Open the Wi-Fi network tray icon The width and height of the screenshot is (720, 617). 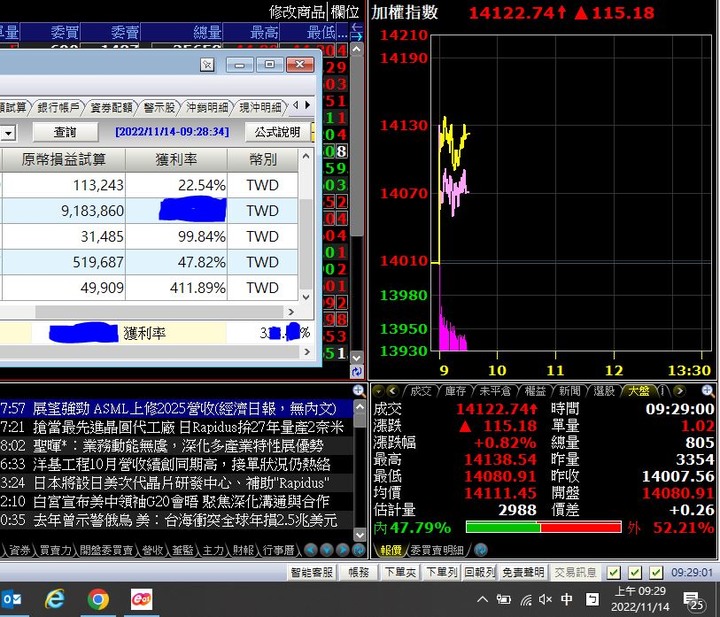tap(526, 599)
